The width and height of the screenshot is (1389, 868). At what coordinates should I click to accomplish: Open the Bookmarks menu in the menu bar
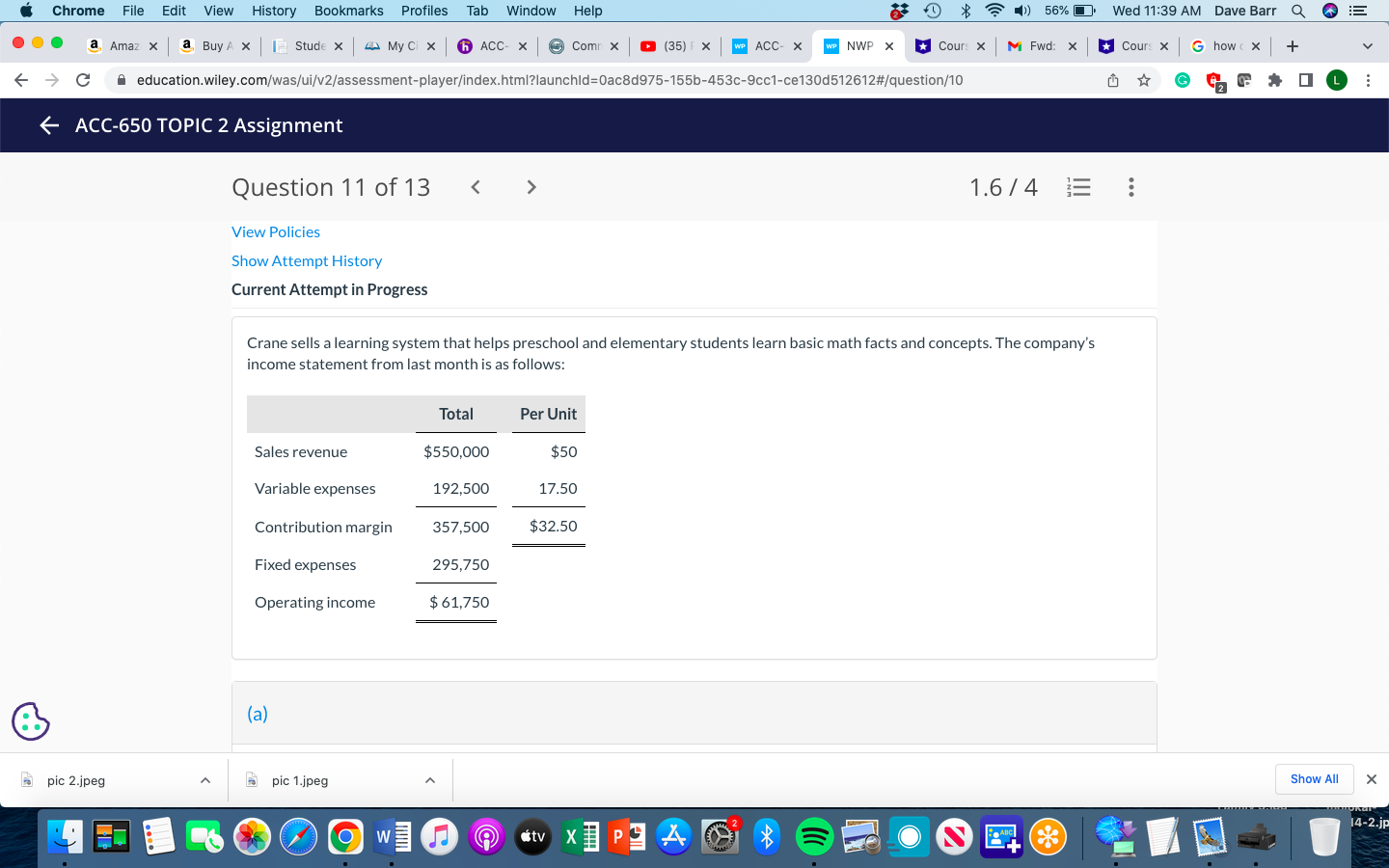(348, 11)
